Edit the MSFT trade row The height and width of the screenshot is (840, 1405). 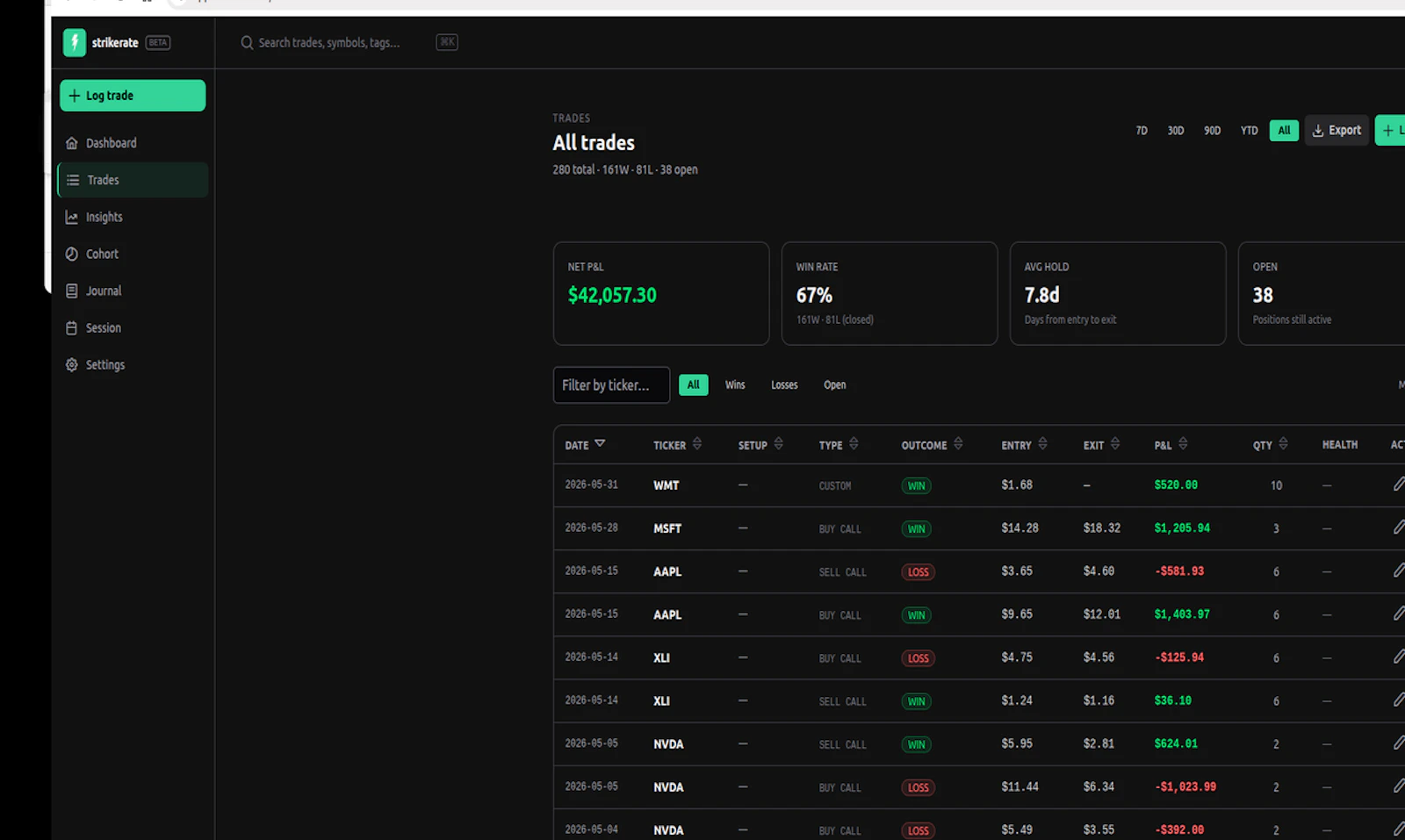[1399, 528]
